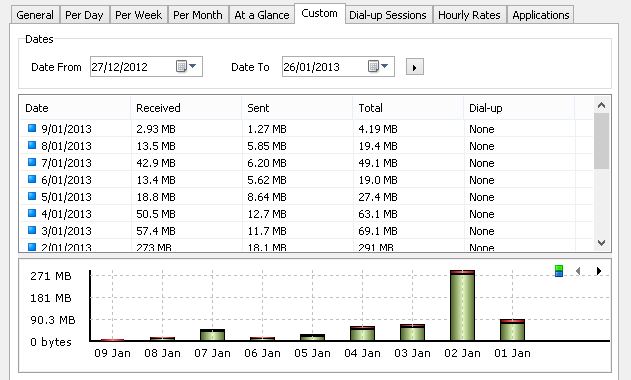
Task: Click the chart next right arrow
Action: [599, 271]
